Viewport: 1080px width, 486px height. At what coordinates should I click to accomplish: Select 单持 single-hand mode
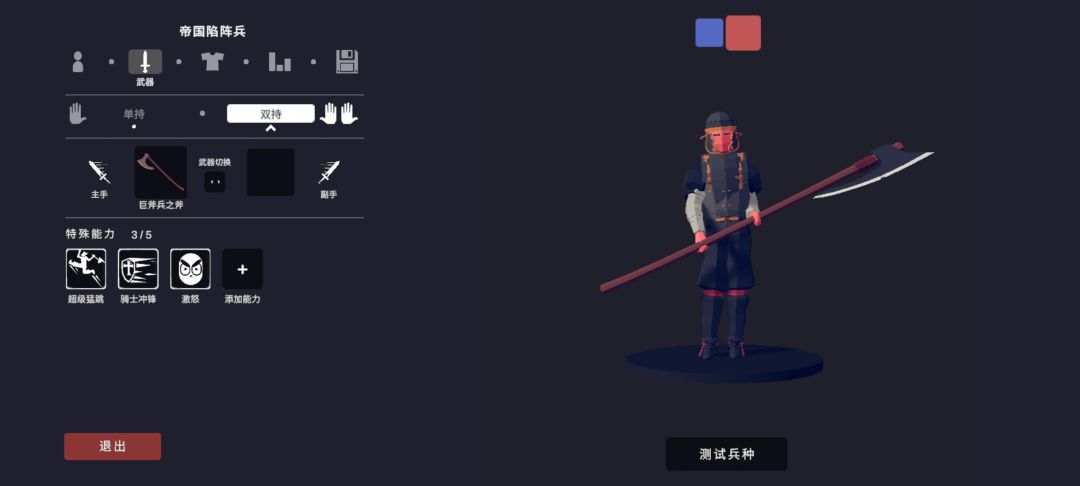(x=134, y=114)
